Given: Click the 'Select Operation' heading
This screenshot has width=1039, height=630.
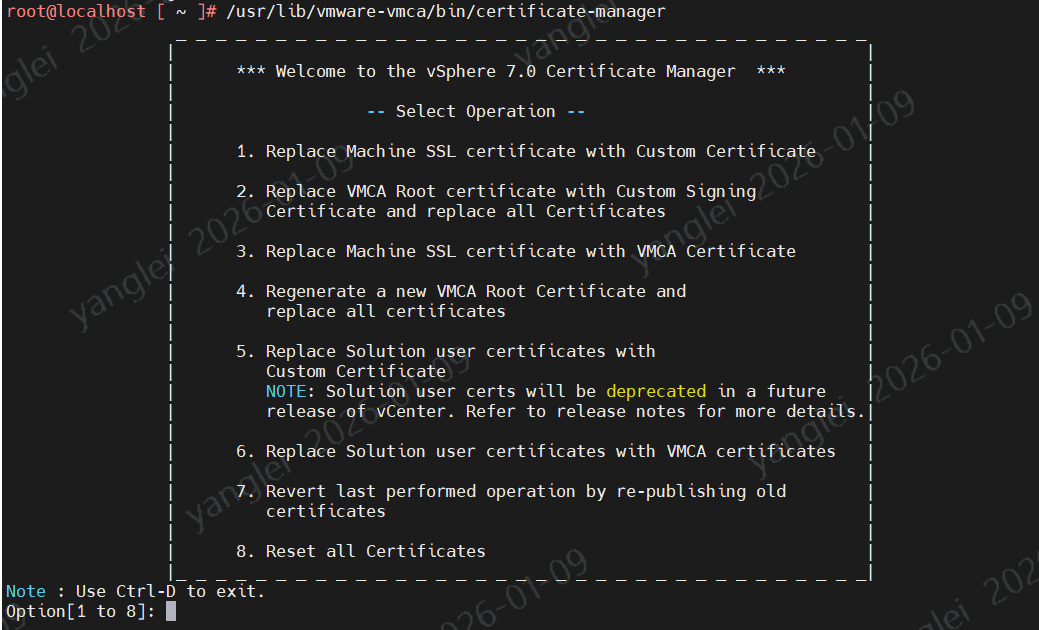Looking at the screenshot, I should click(x=475, y=111).
